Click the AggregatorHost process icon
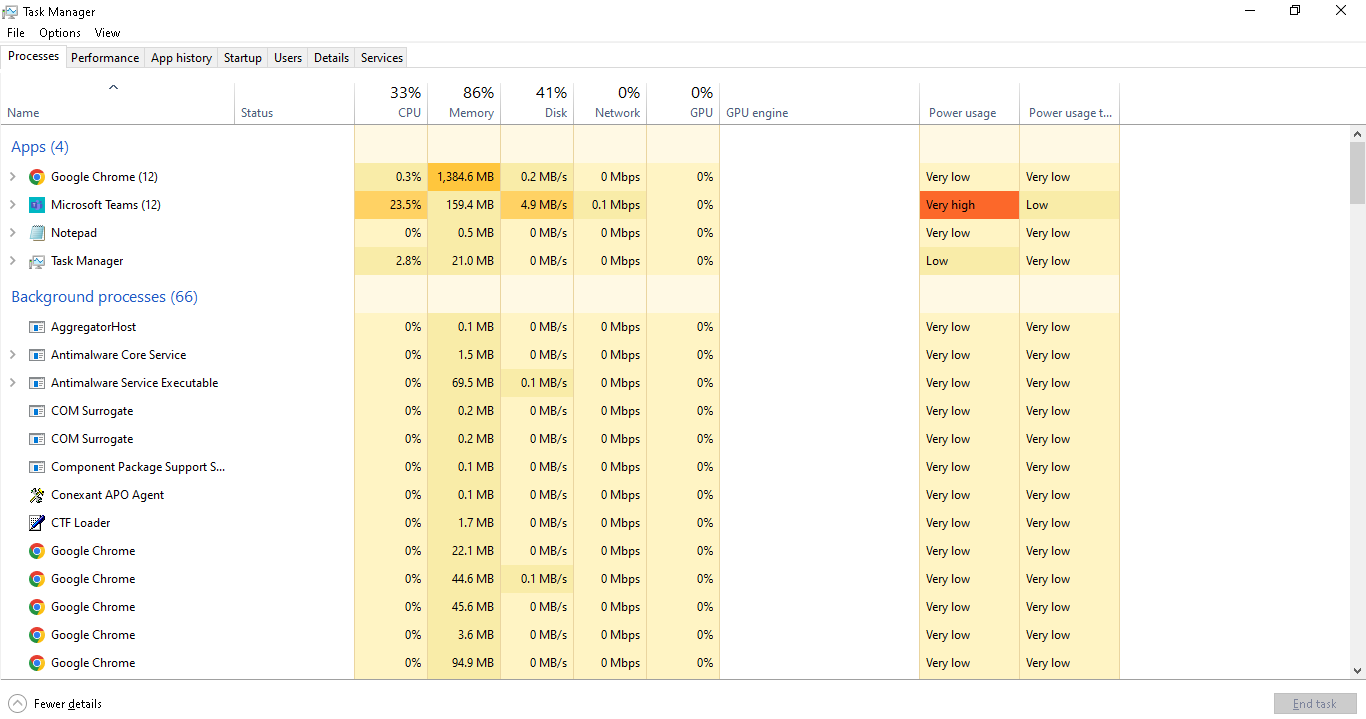This screenshot has width=1366, height=719. (37, 327)
